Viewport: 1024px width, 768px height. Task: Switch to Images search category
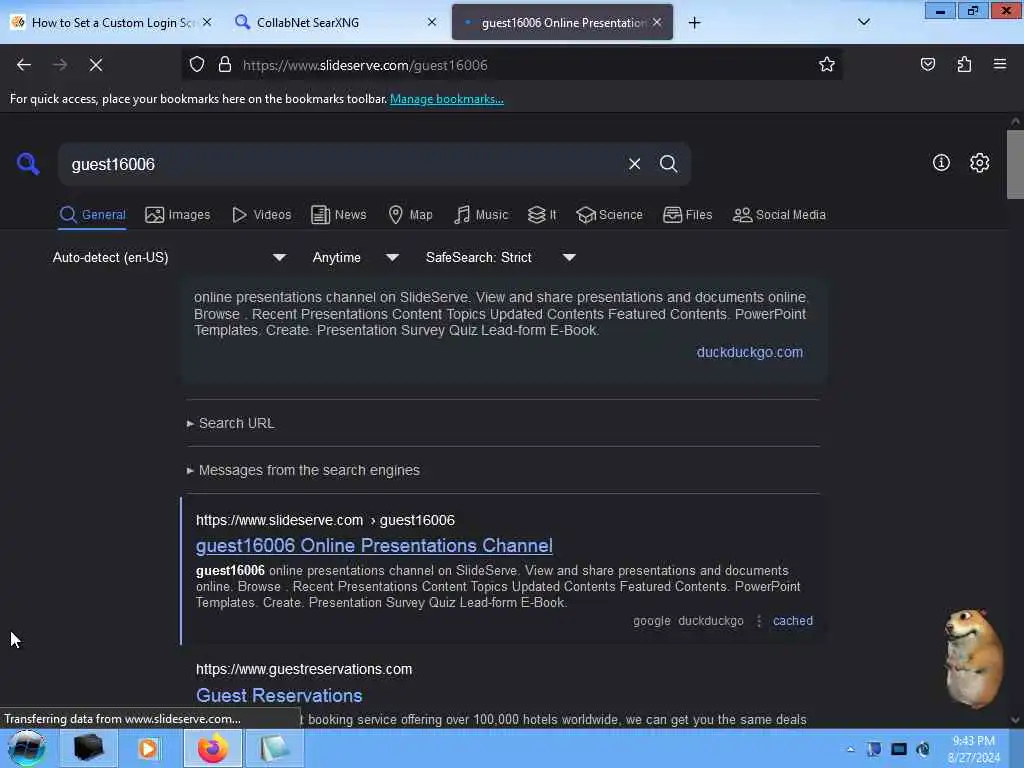(178, 215)
